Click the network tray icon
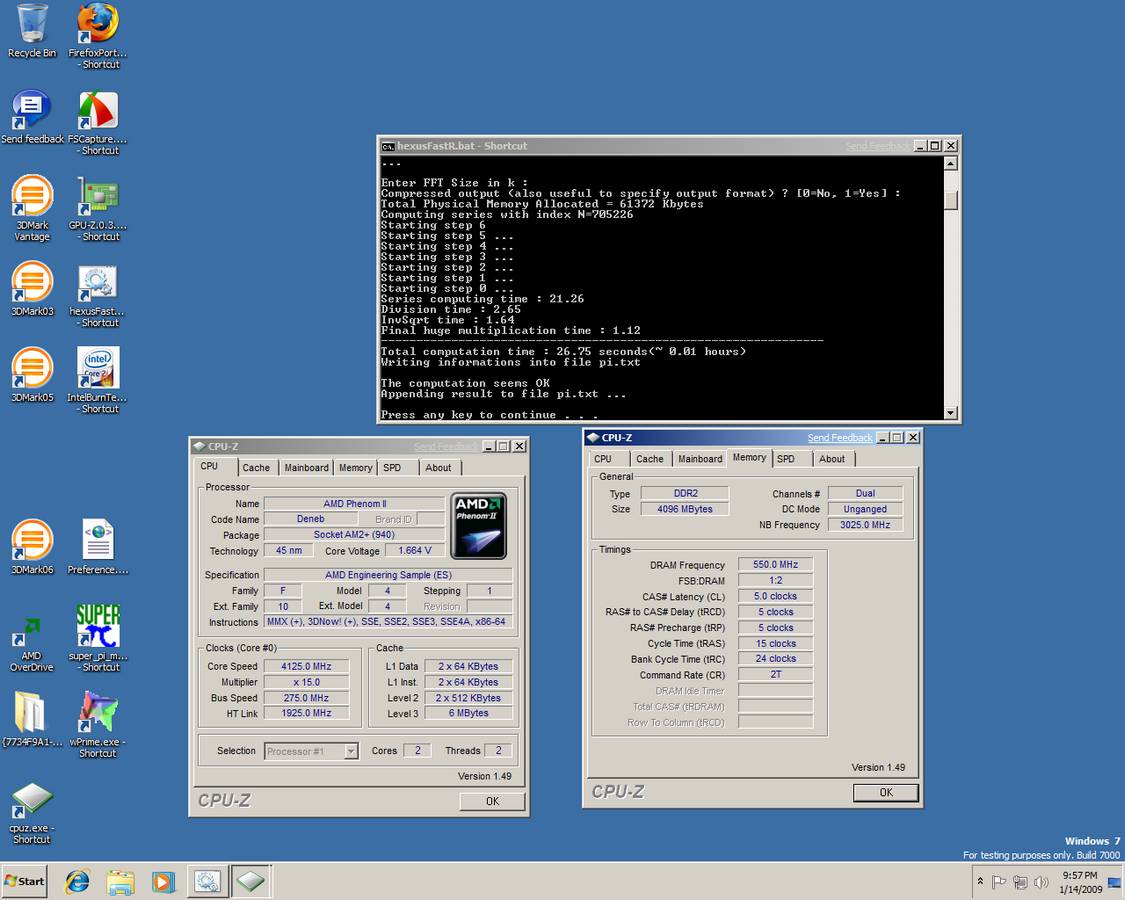This screenshot has width=1125, height=900. (x=1020, y=882)
